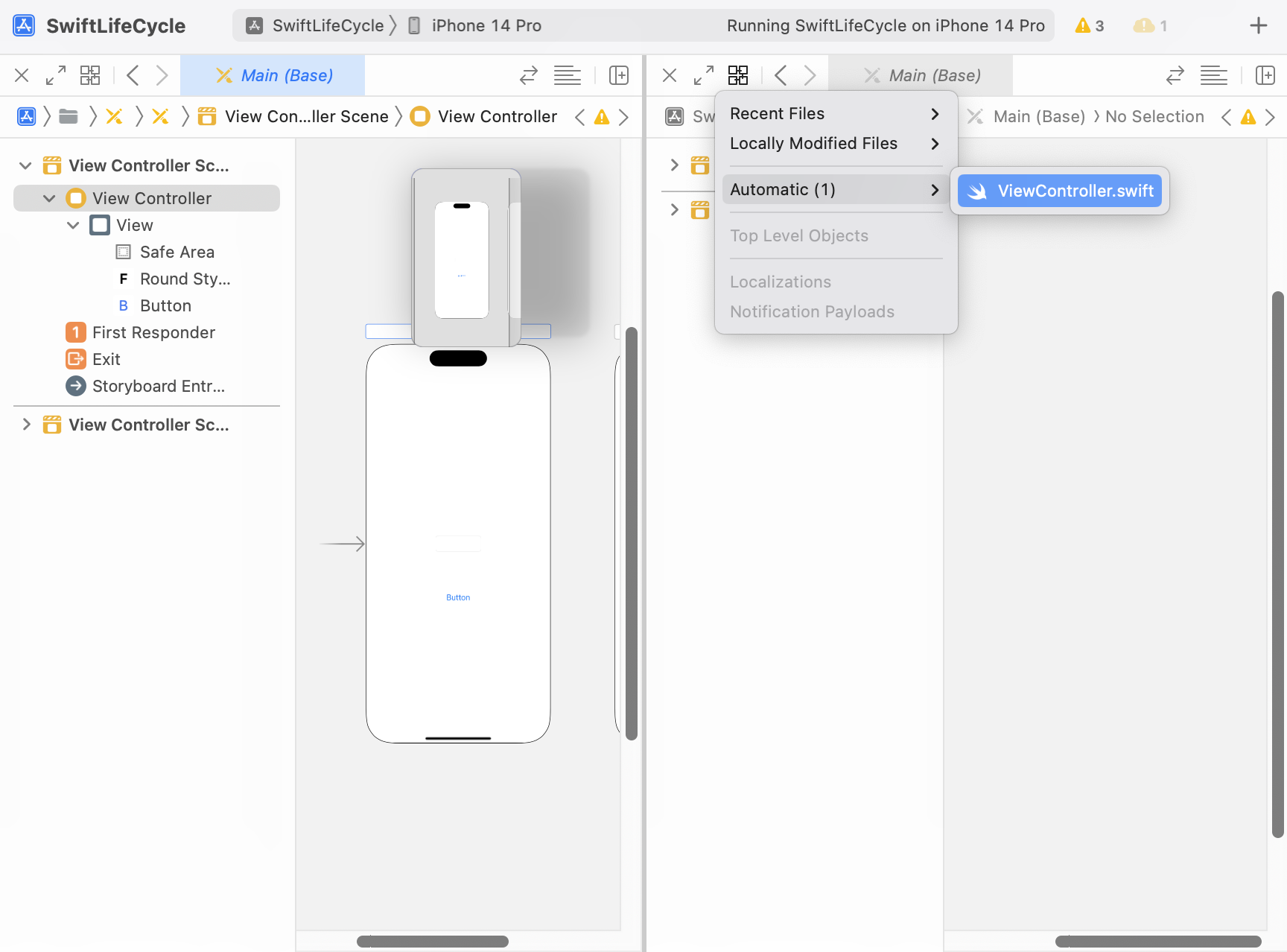Go forward in the left editor history
The width and height of the screenshot is (1287, 952).
[162, 75]
